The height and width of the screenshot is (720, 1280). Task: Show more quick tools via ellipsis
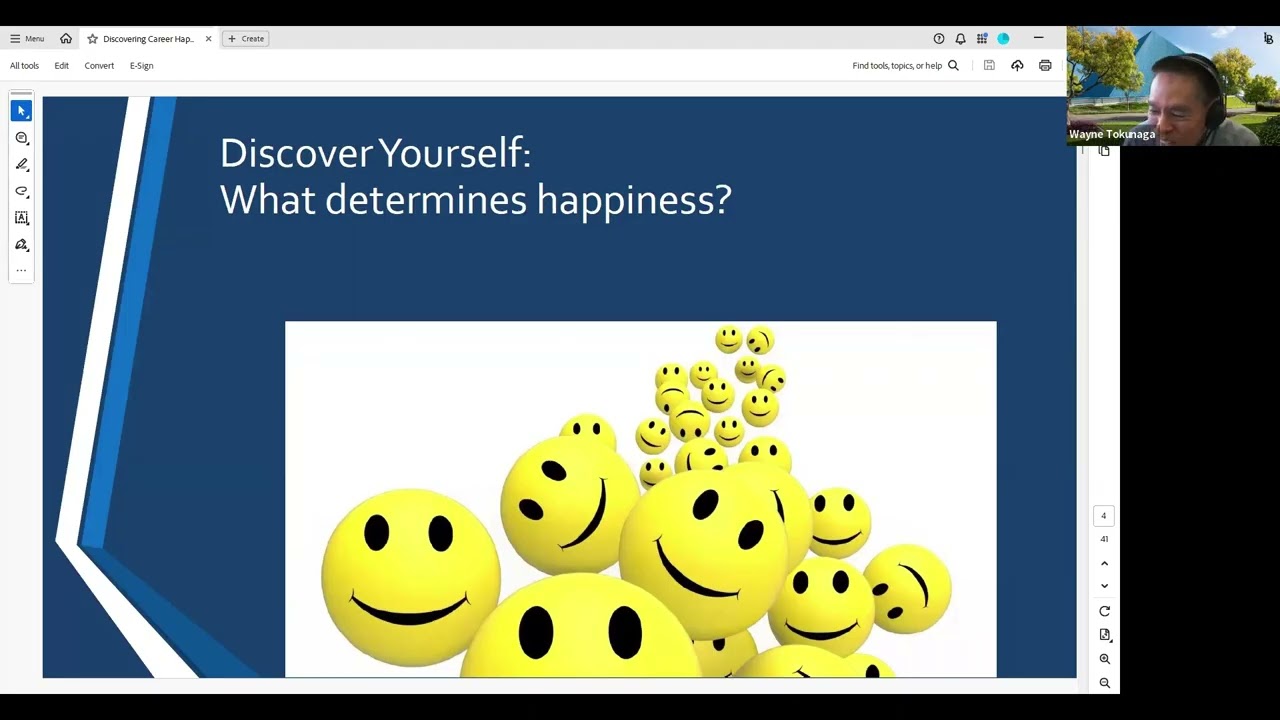coord(21,270)
